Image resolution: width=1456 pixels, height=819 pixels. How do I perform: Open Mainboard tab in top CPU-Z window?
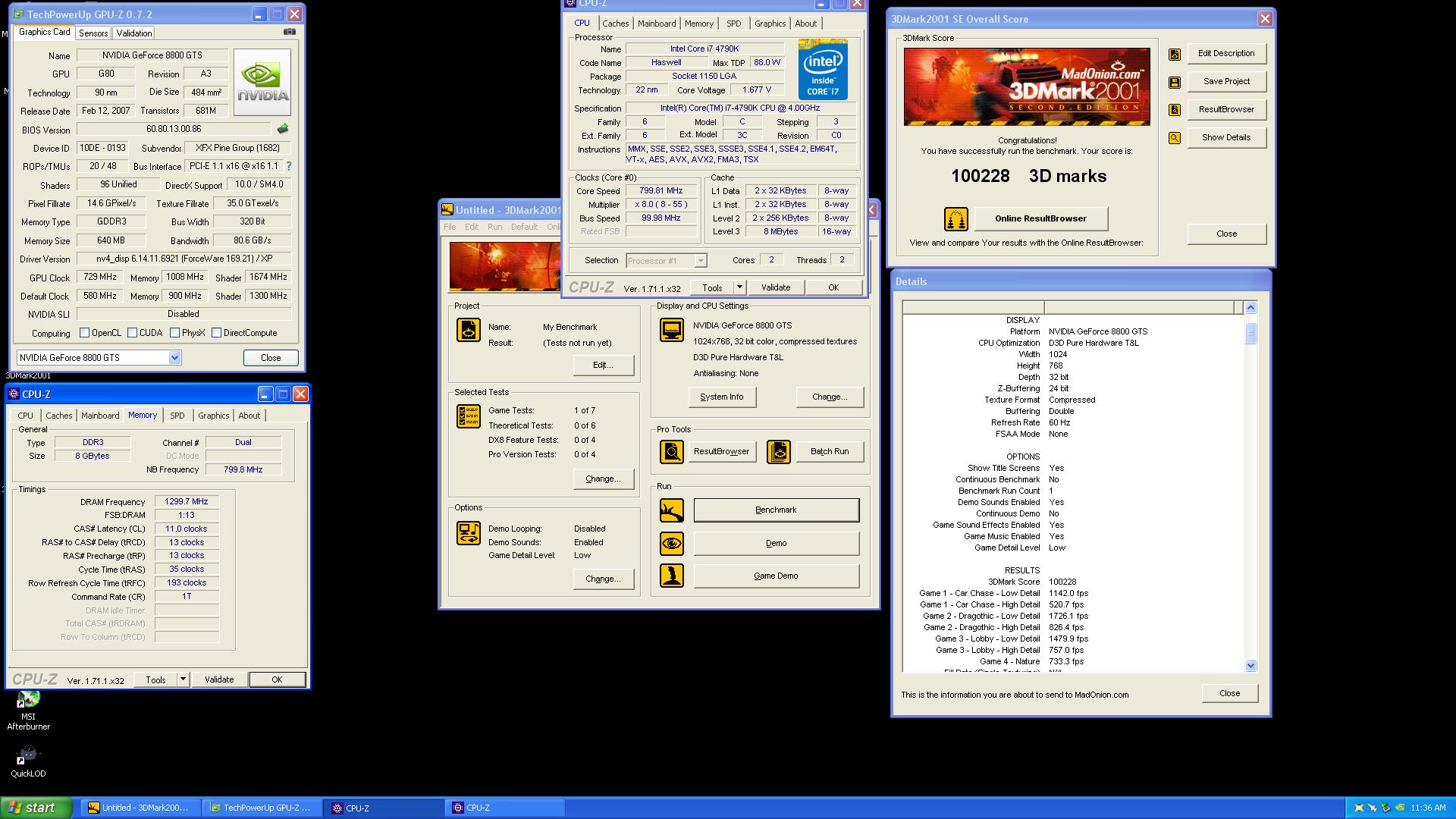[x=657, y=24]
